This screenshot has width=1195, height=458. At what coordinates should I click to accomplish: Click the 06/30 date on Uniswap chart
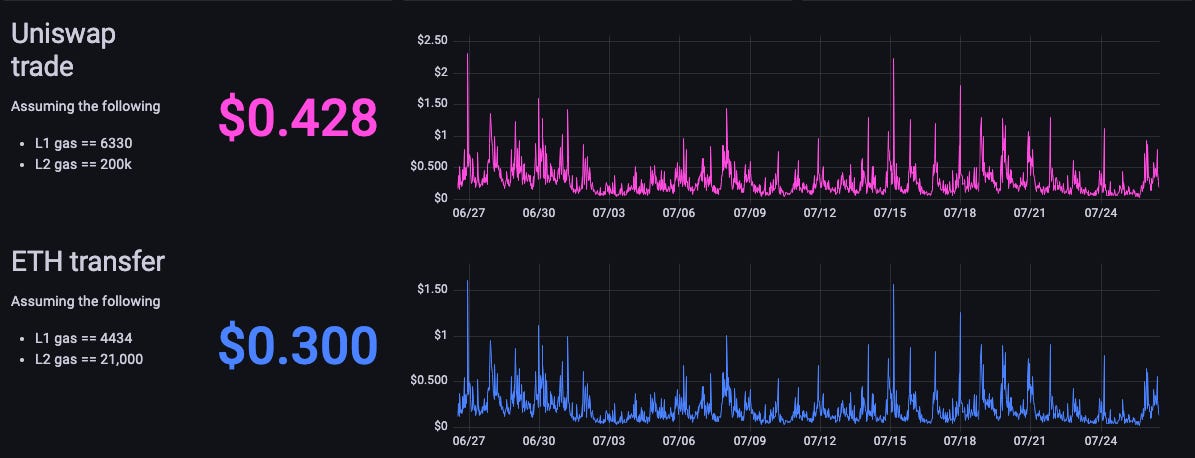point(539,213)
